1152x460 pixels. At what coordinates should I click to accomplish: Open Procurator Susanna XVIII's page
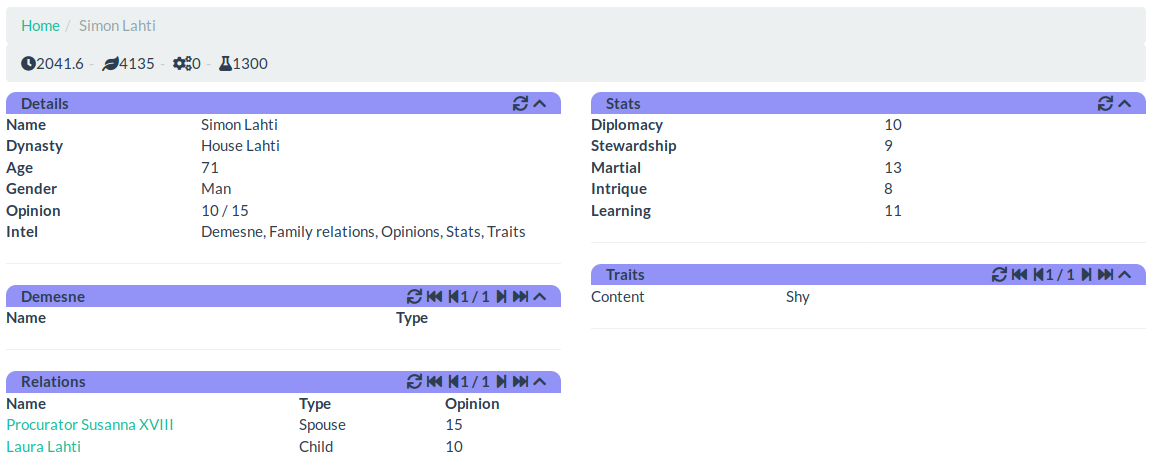click(90, 425)
